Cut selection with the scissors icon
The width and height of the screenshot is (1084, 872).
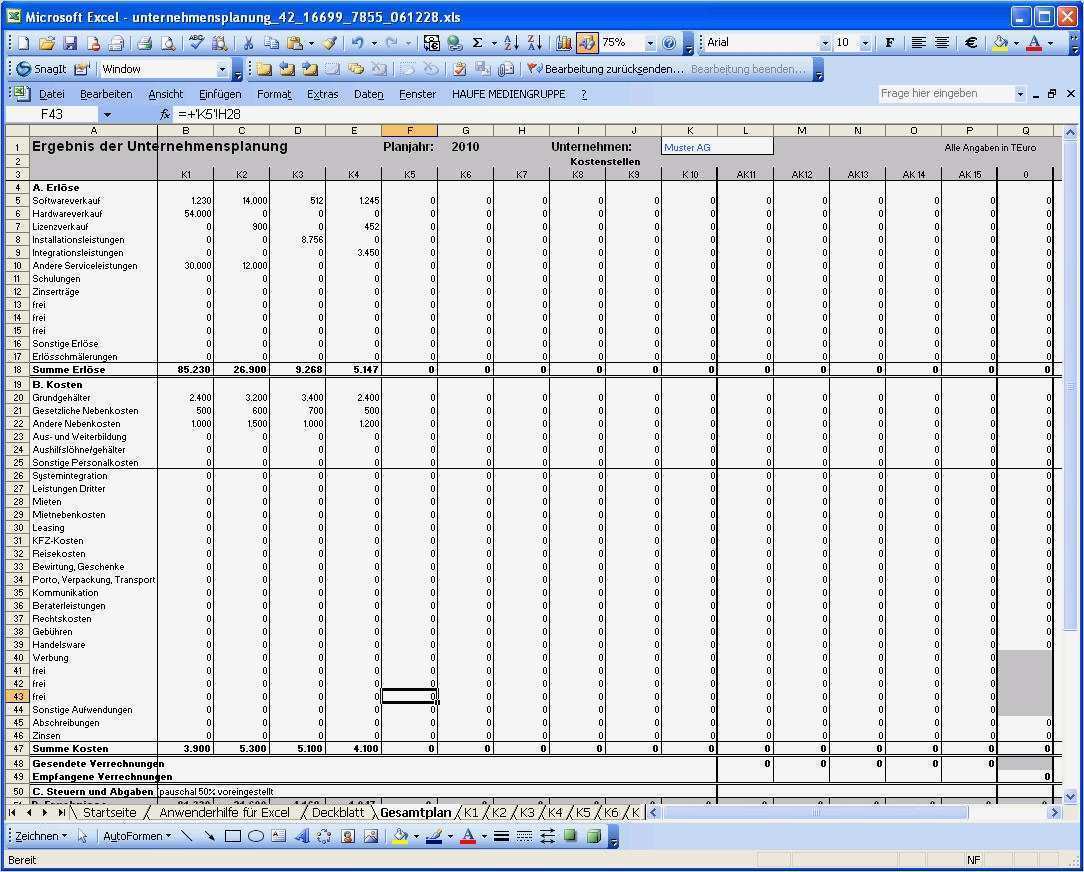click(247, 43)
